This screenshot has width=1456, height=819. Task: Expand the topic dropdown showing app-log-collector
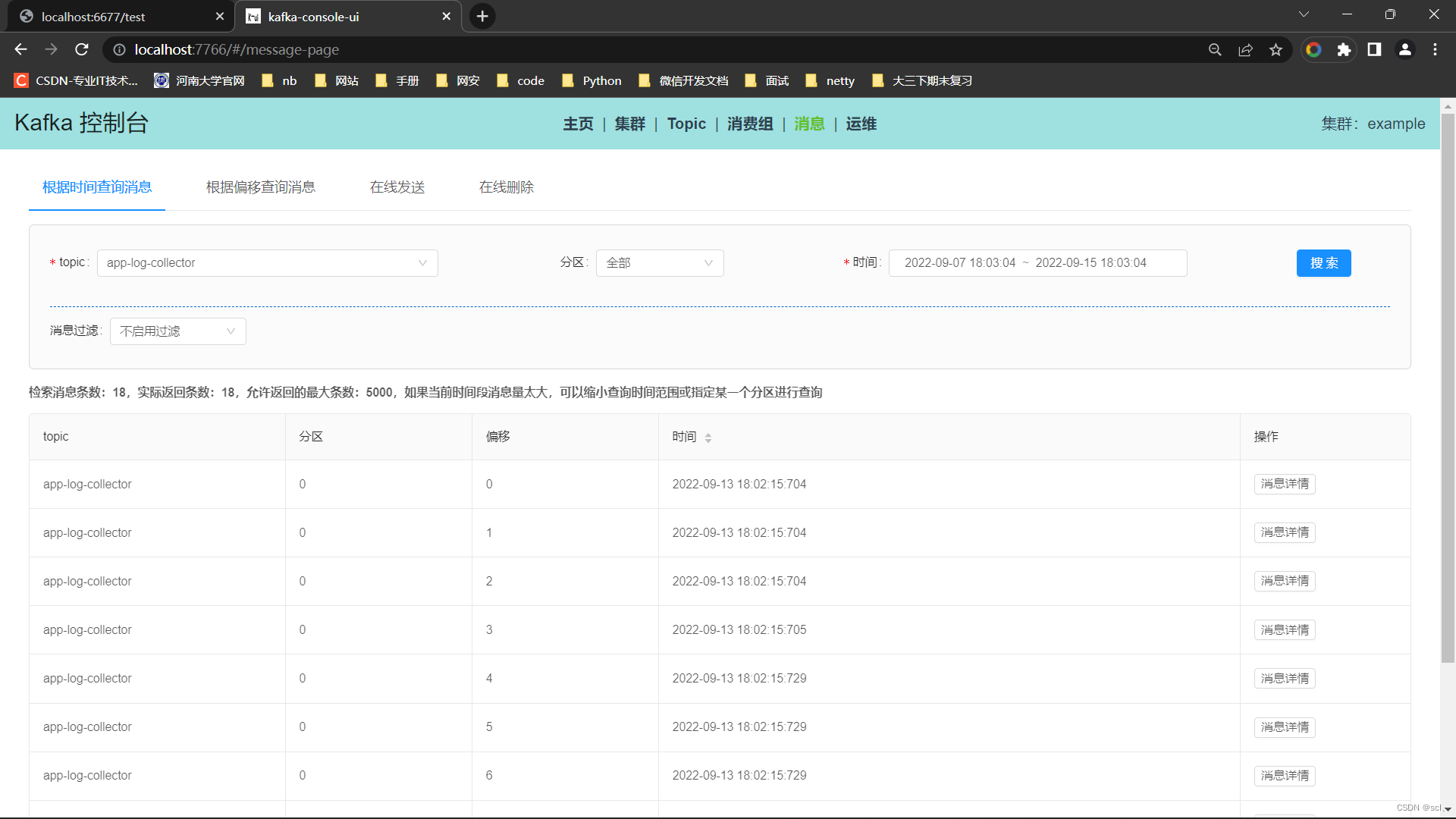pyautogui.click(x=267, y=263)
